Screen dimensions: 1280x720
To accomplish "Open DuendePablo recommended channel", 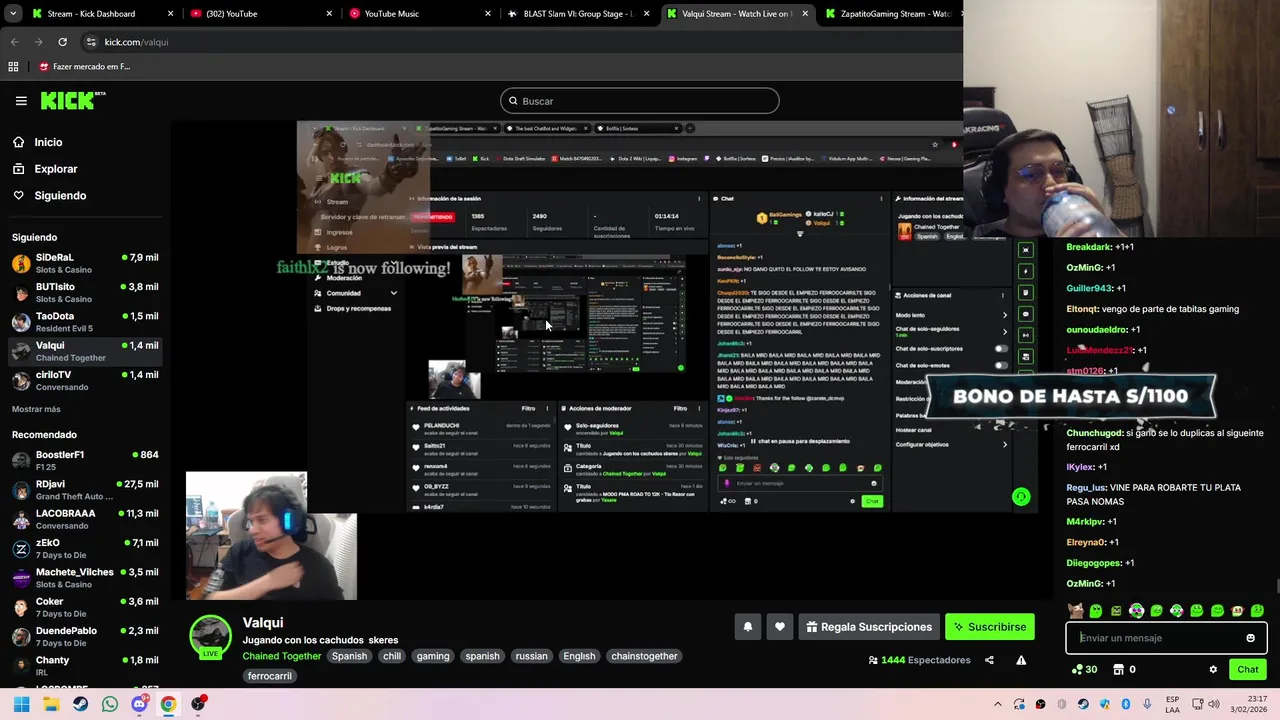I will 85,636.
